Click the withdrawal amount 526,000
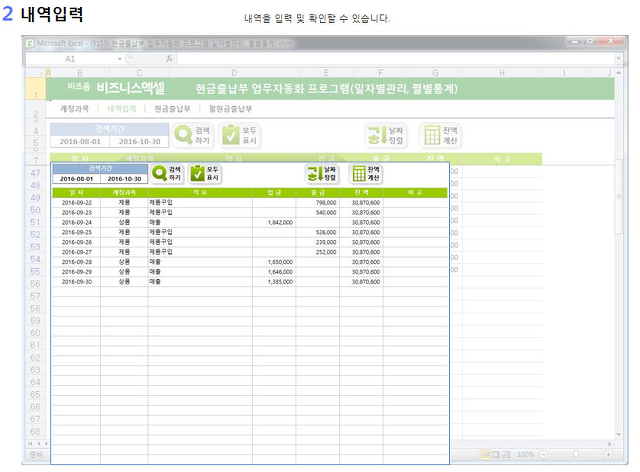This screenshot has width=640, height=472. click(326, 232)
